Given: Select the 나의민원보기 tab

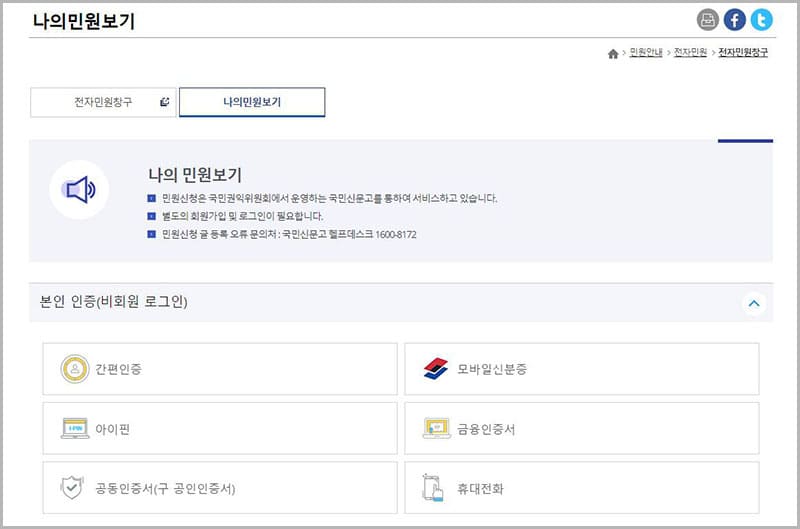Looking at the screenshot, I should [x=252, y=102].
